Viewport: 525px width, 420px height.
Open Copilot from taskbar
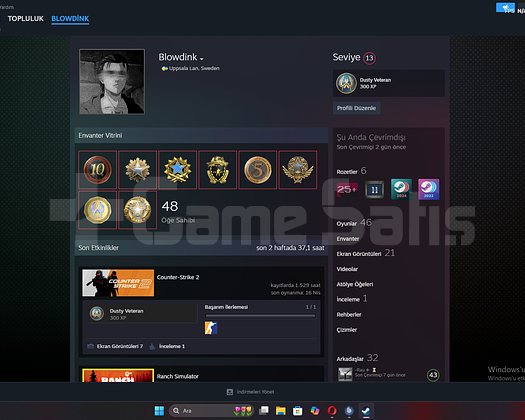pyautogui.click(x=315, y=411)
